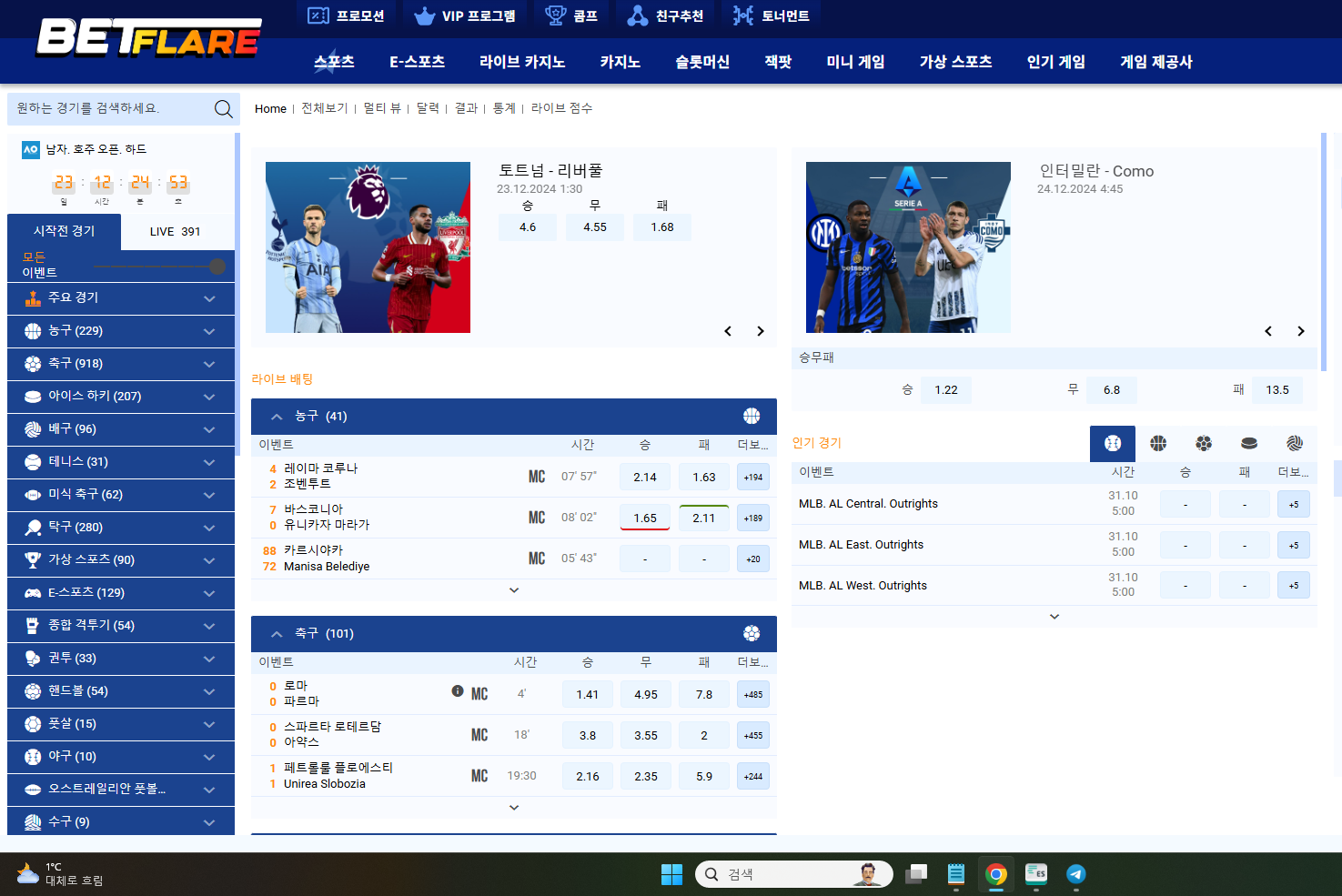Select the soccer filter icon in 인기 경기
Viewport: 1342px width, 896px height.
(x=1204, y=443)
